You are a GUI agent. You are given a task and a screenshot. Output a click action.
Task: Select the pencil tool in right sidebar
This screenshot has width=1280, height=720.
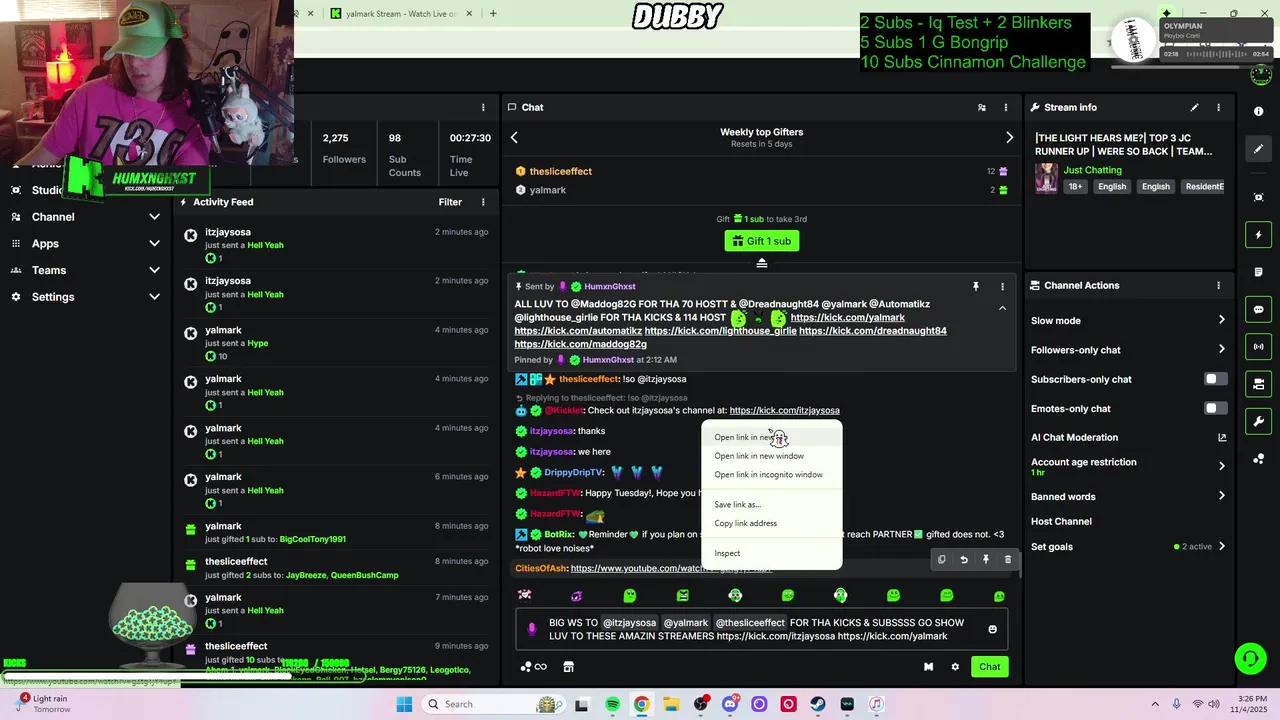coord(1259,149)
